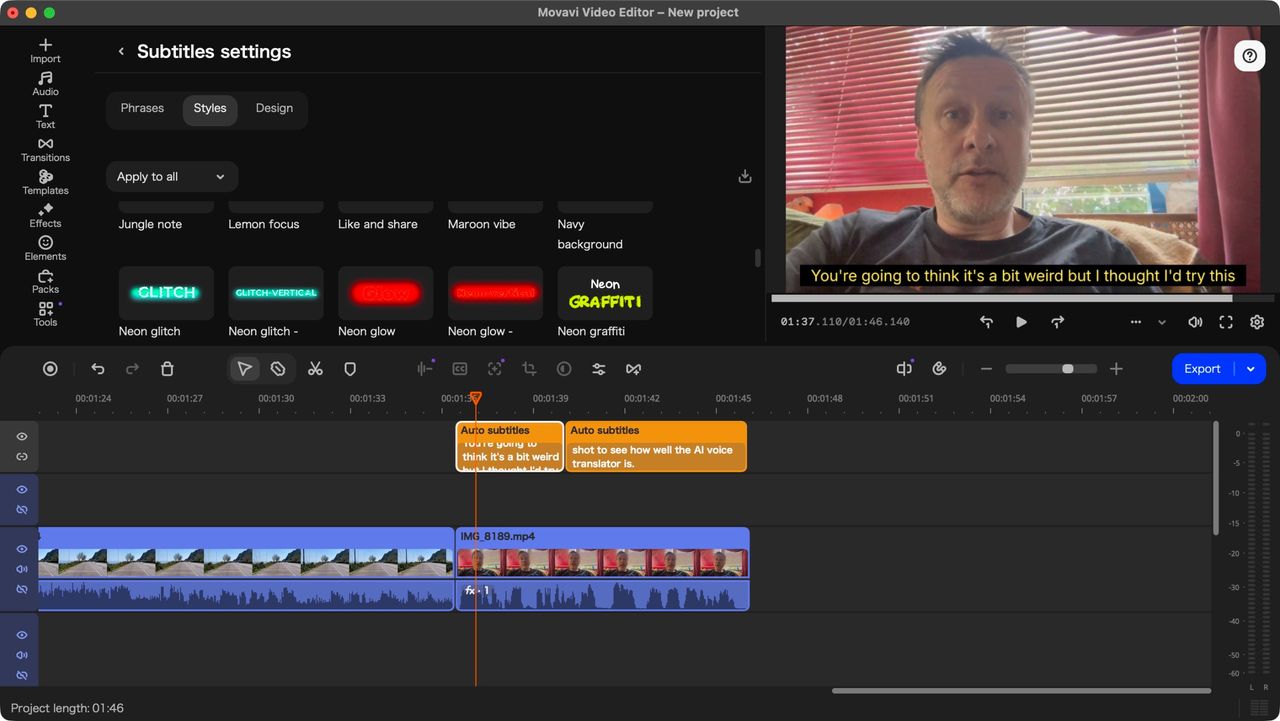The width and height of the screenshot is (1280, 721).
Task: Click the timeline horizontal scrollbar
Action: coord(1021,690)
